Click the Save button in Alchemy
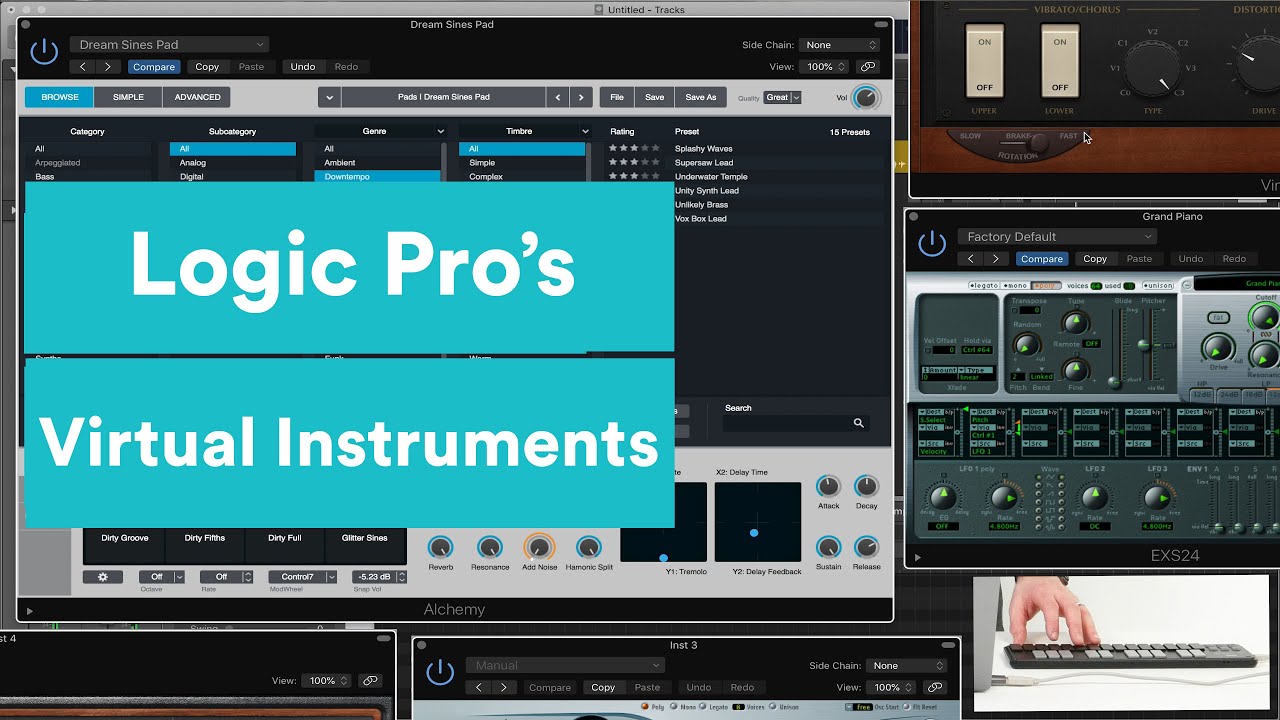 pyautogui.click(x=654, y=97)
